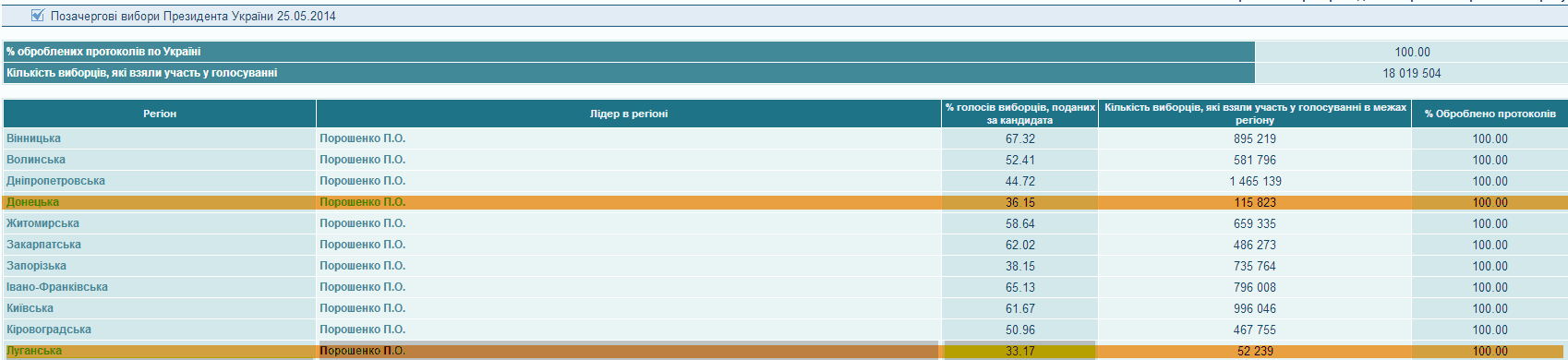Click the candidate vote percentage column header
Viewport: 1568px width, 360px height.
tap(1020, 114)
